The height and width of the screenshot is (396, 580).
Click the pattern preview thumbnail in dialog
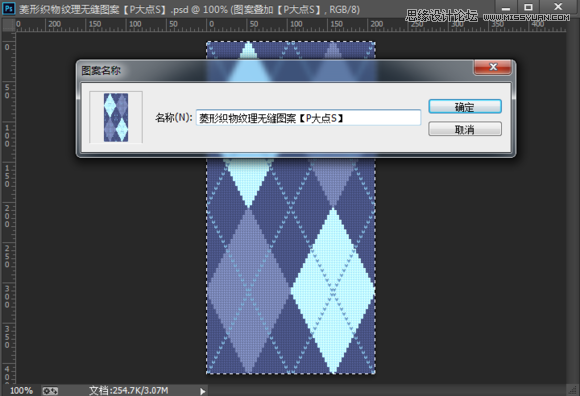[x=116, y=117]
